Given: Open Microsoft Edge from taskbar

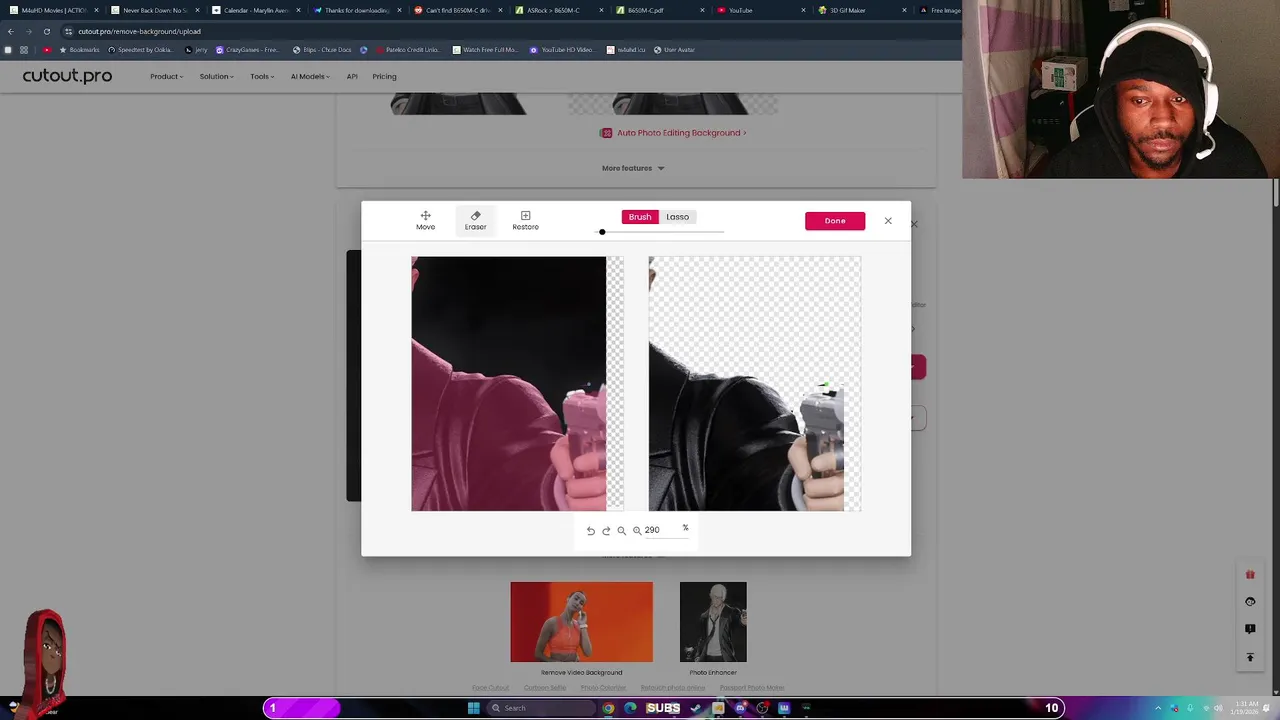Looking at the screenshot, I should [630, 708].
